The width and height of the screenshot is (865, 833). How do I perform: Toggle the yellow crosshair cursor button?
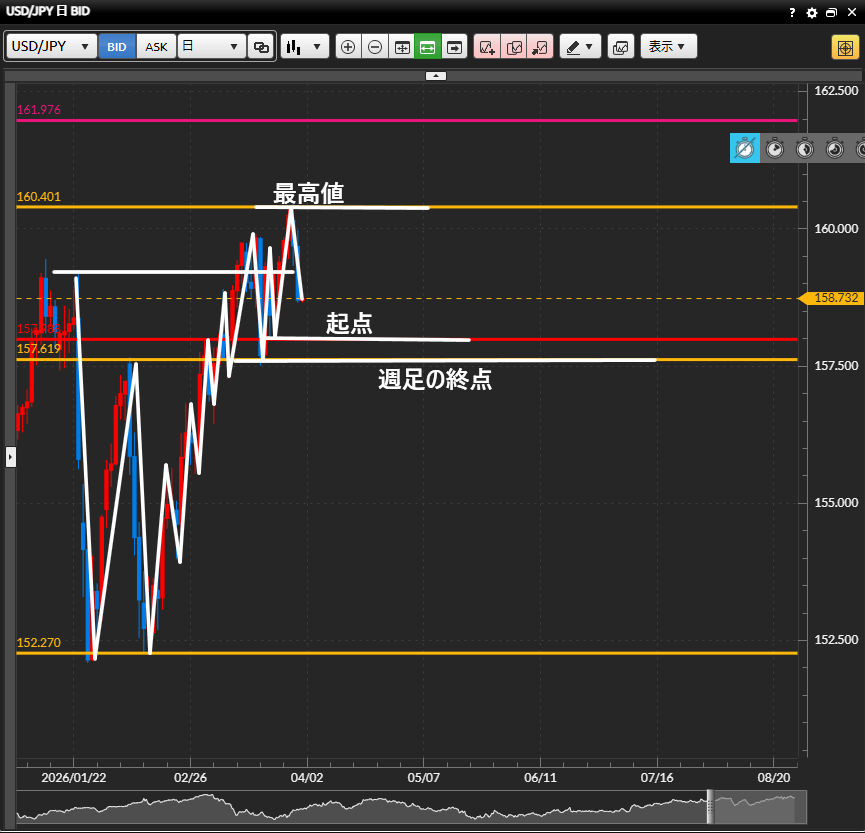[x=843, y=47]
